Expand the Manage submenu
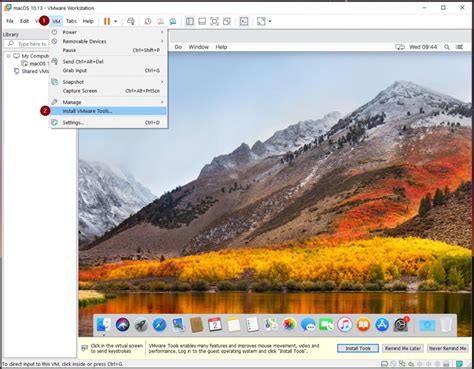Viewport: 474px width, 369px height. pyautogui.click(x=108, y=102)
